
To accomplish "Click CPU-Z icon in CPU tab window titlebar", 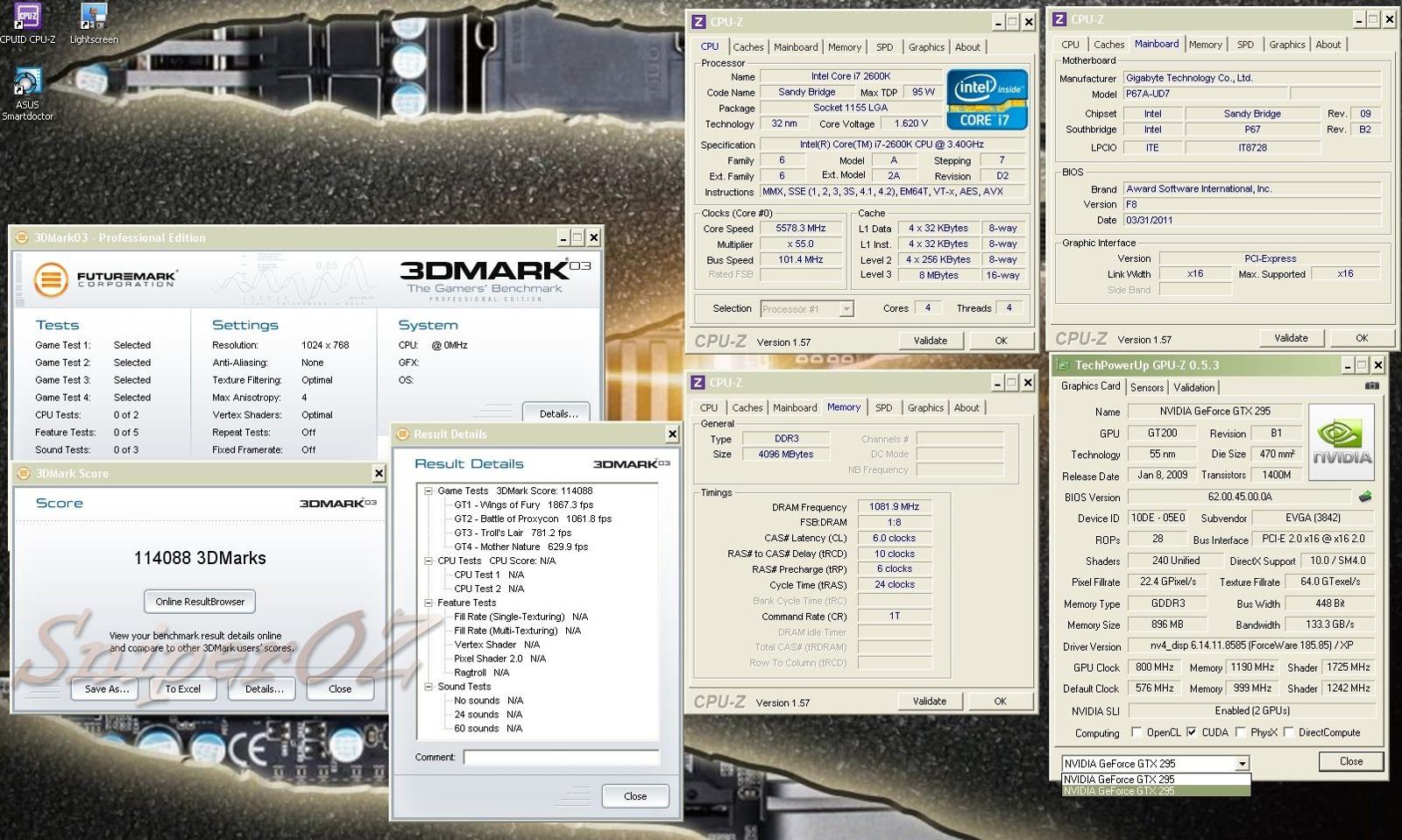I will point(698,22).
